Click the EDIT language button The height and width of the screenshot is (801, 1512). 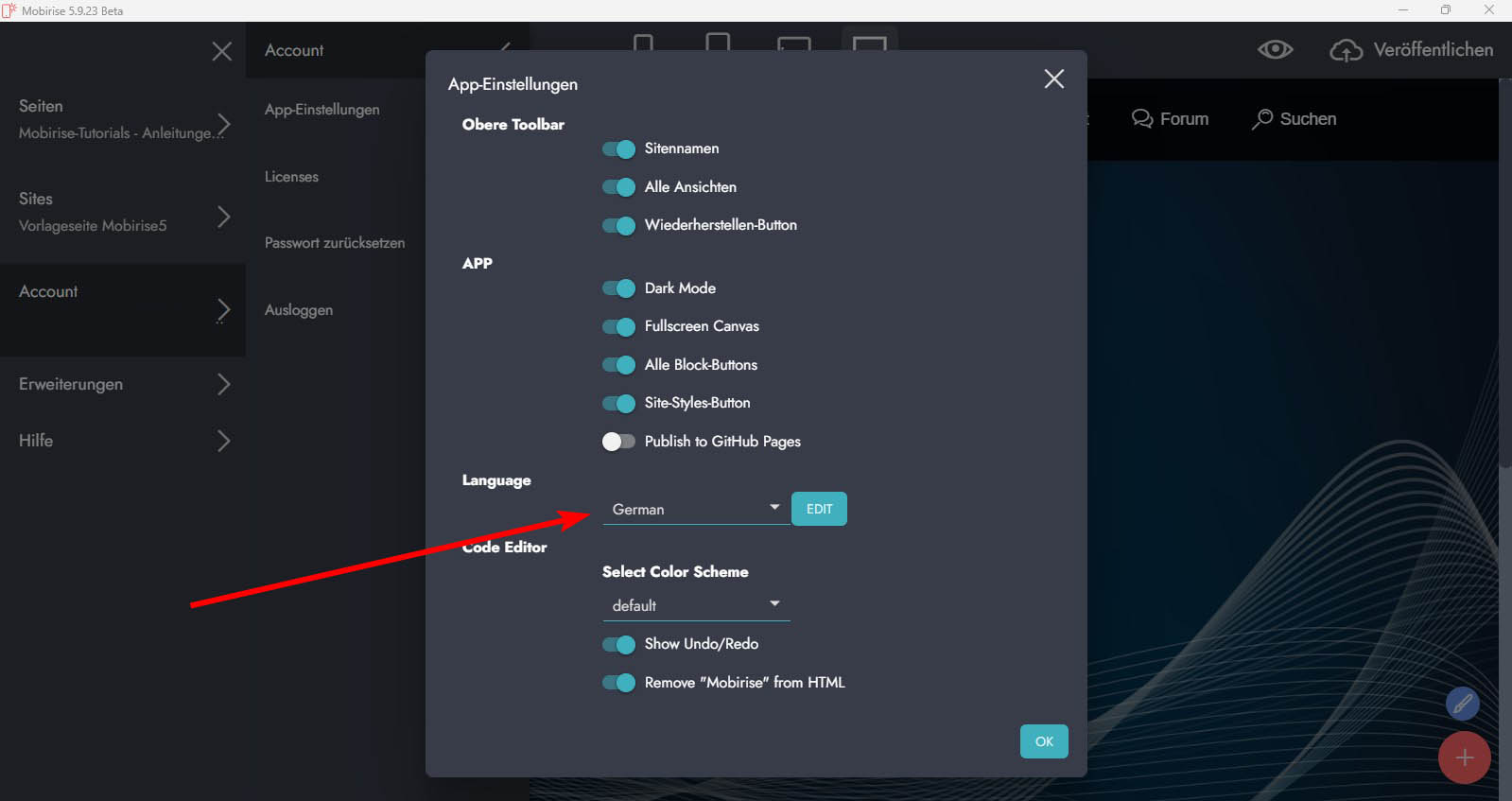pyautogui.click(x=819, y=509)
